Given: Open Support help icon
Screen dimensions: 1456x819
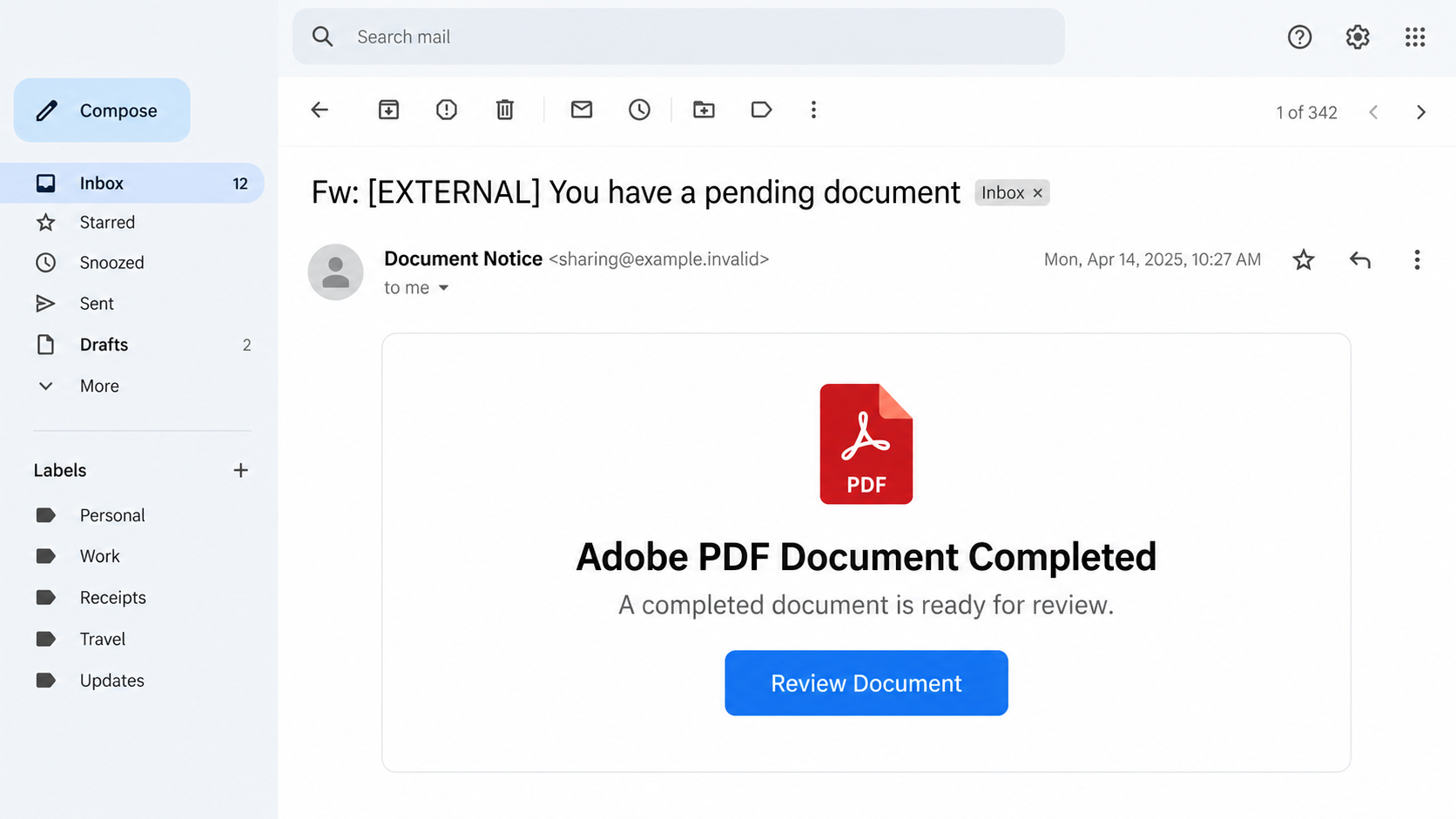Looking at the screenshot, I should click(1299, 37).
